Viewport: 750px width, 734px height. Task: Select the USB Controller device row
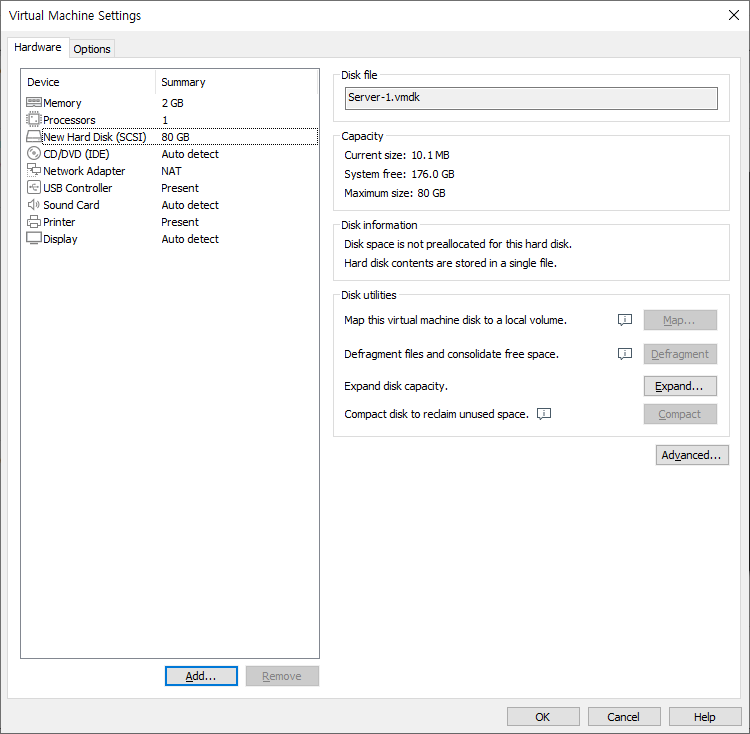(171, 188)
